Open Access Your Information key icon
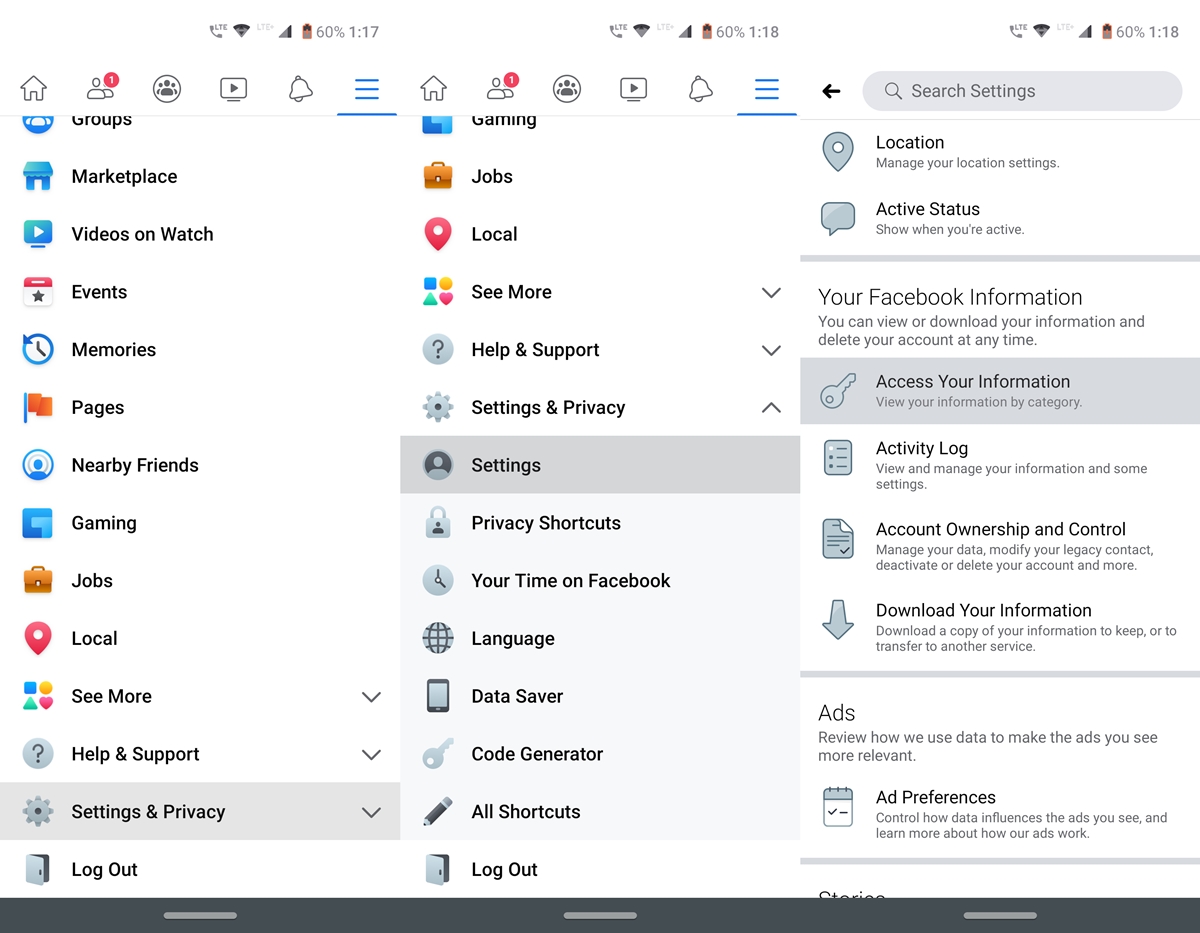The height and width of the screenshot is (933, 1200). [838, 391]
